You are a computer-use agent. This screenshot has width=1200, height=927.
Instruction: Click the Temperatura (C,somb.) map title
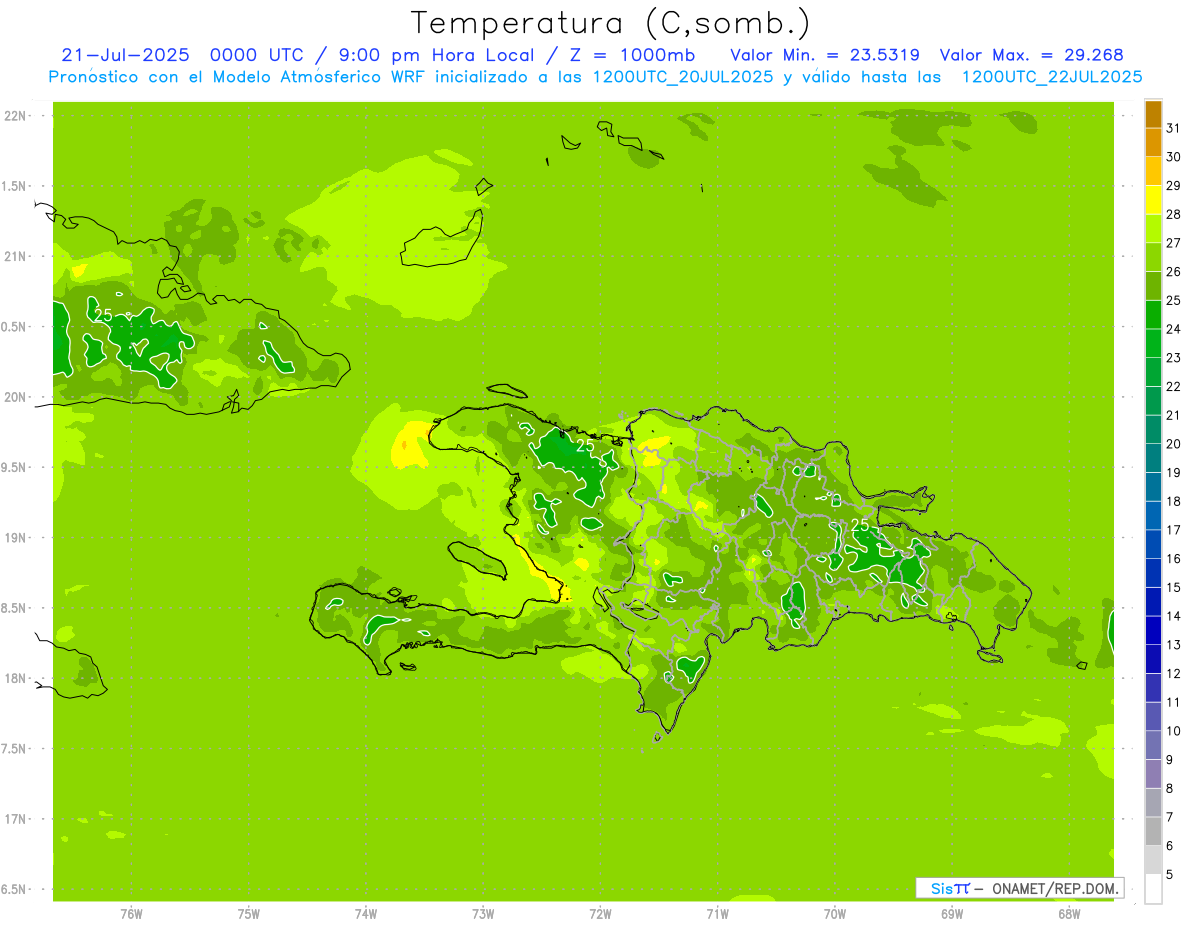click(x=610, y=22)
